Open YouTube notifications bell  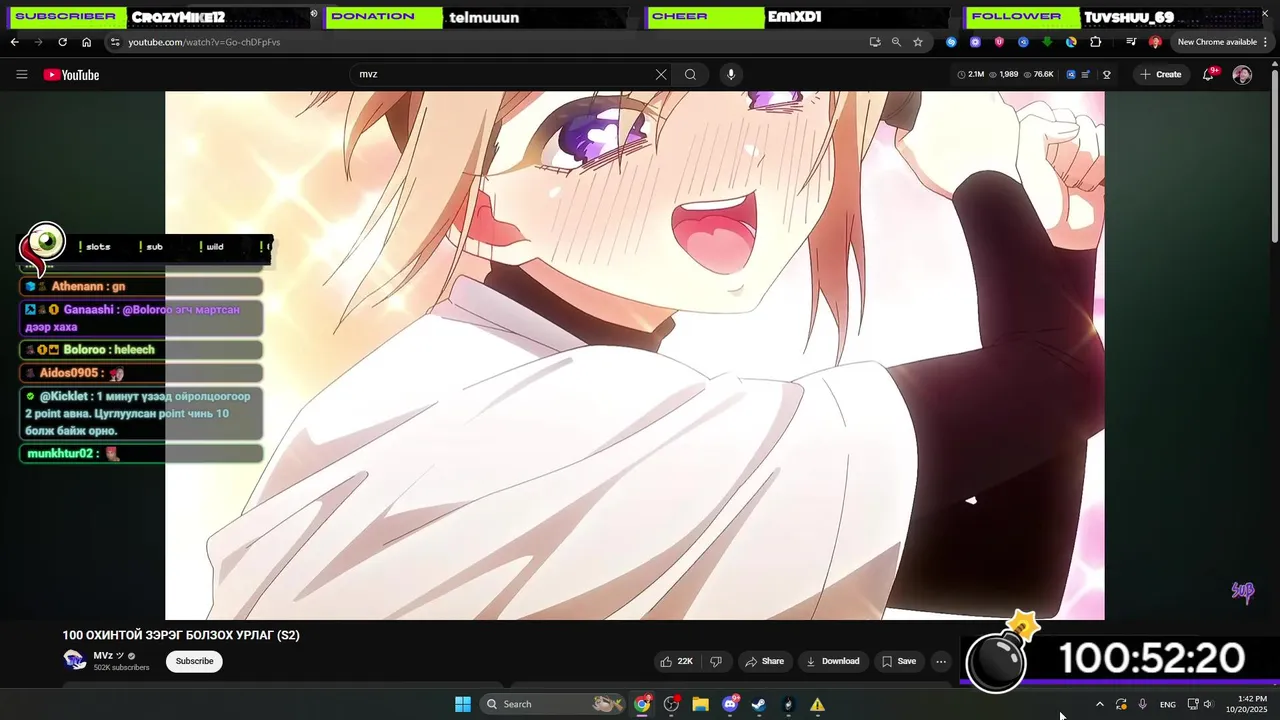coord(1208,75)
